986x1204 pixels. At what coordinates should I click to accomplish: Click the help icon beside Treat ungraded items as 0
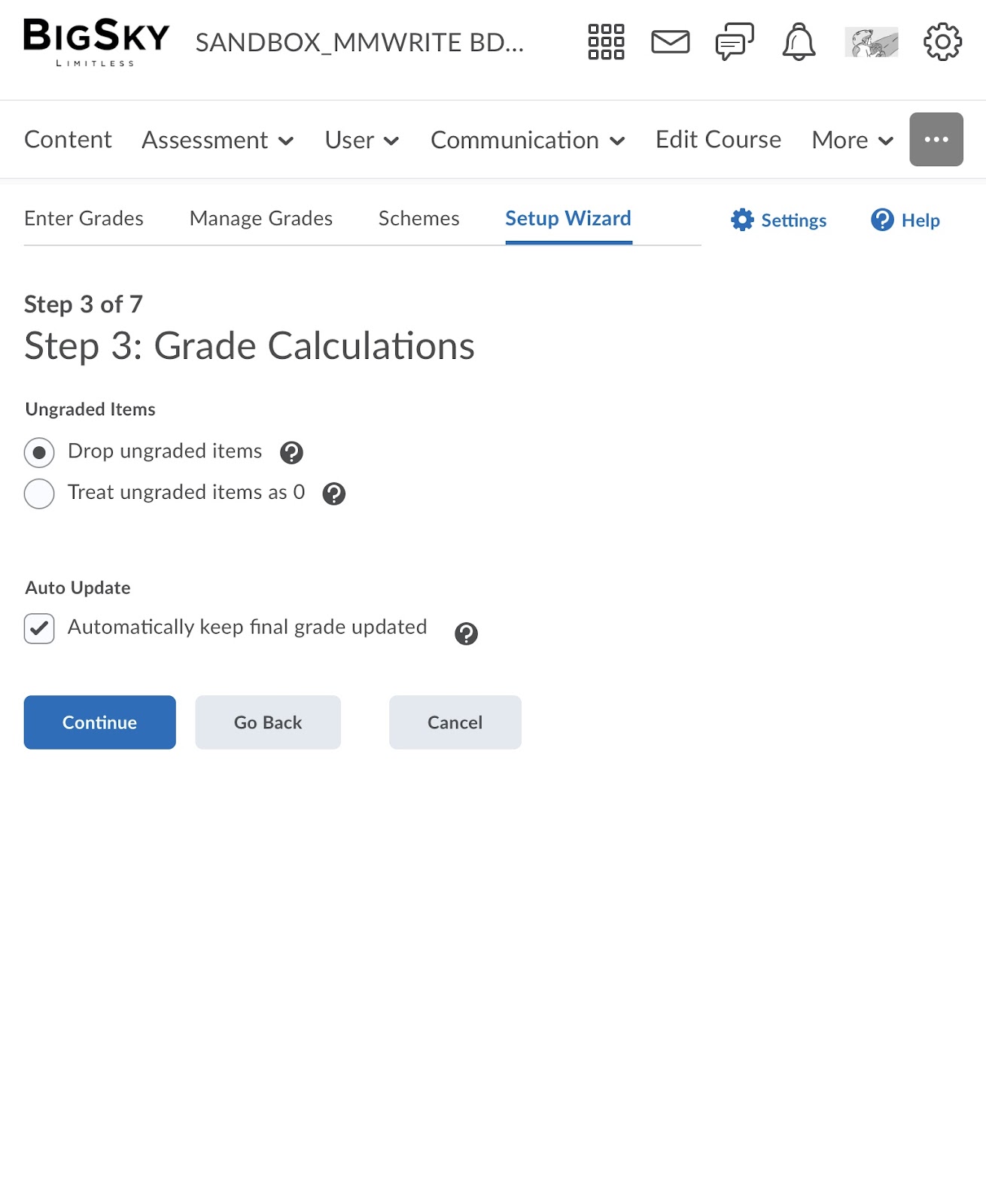[x=333, y=494]
